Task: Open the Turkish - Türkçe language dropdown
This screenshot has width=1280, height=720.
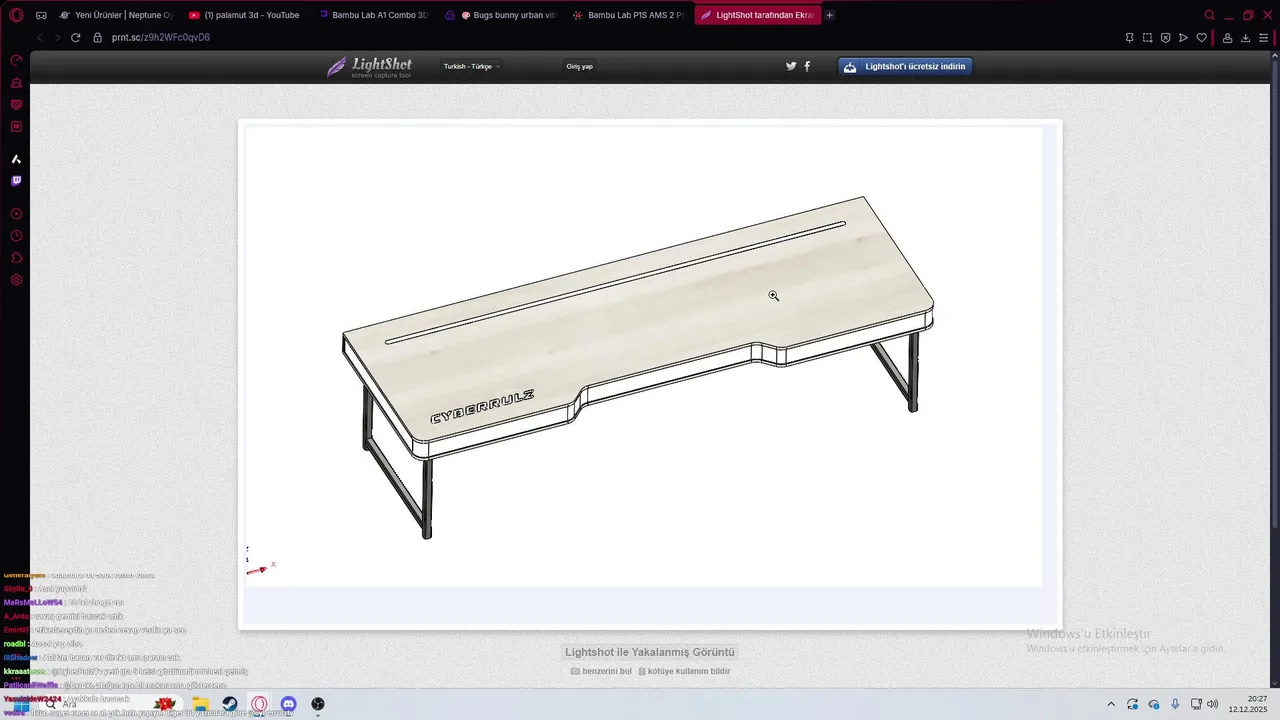Action: pyautogui.click(x=471, y=66)
